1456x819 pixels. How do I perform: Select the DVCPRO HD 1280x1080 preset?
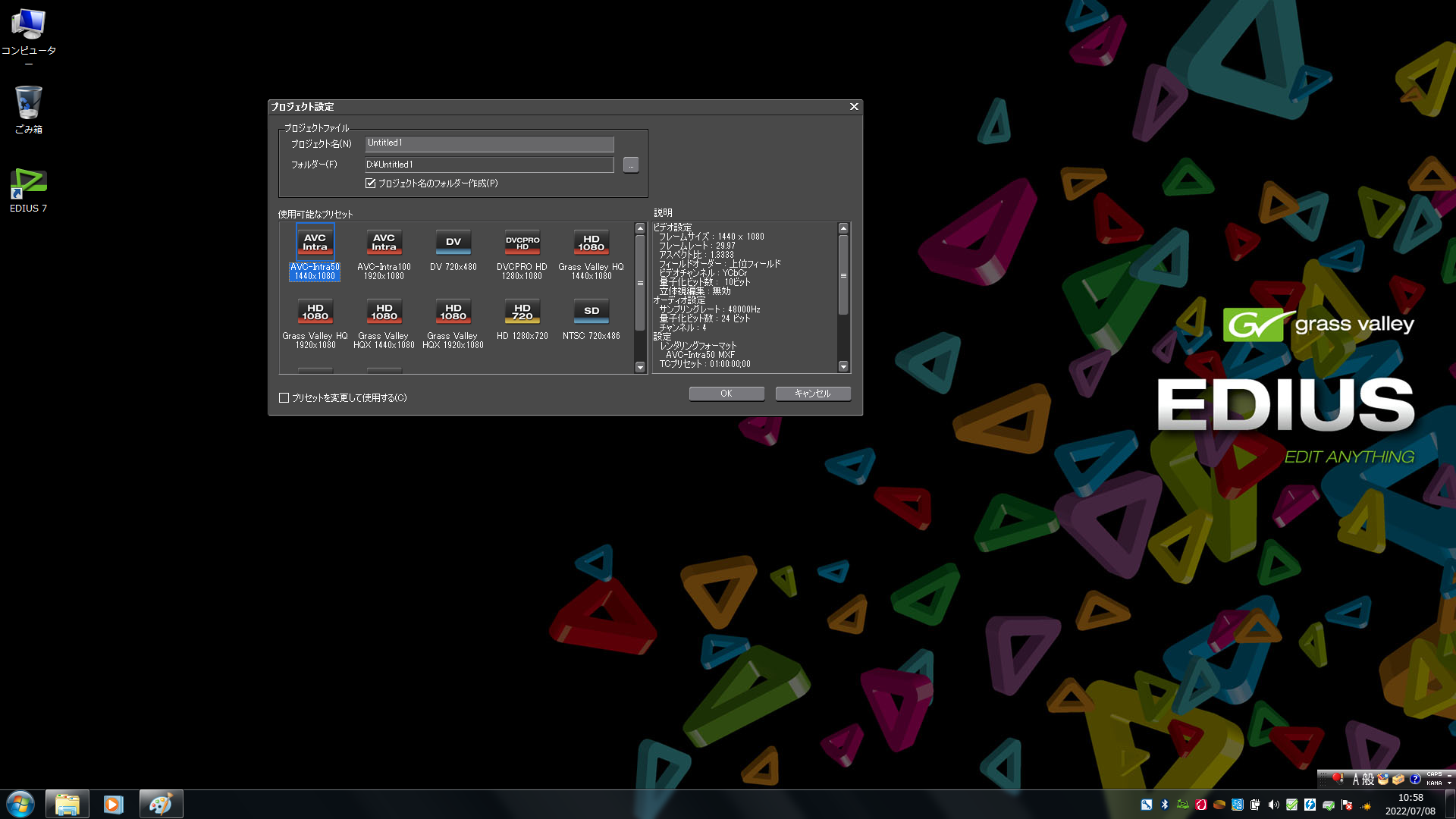(x=522, y=254)
